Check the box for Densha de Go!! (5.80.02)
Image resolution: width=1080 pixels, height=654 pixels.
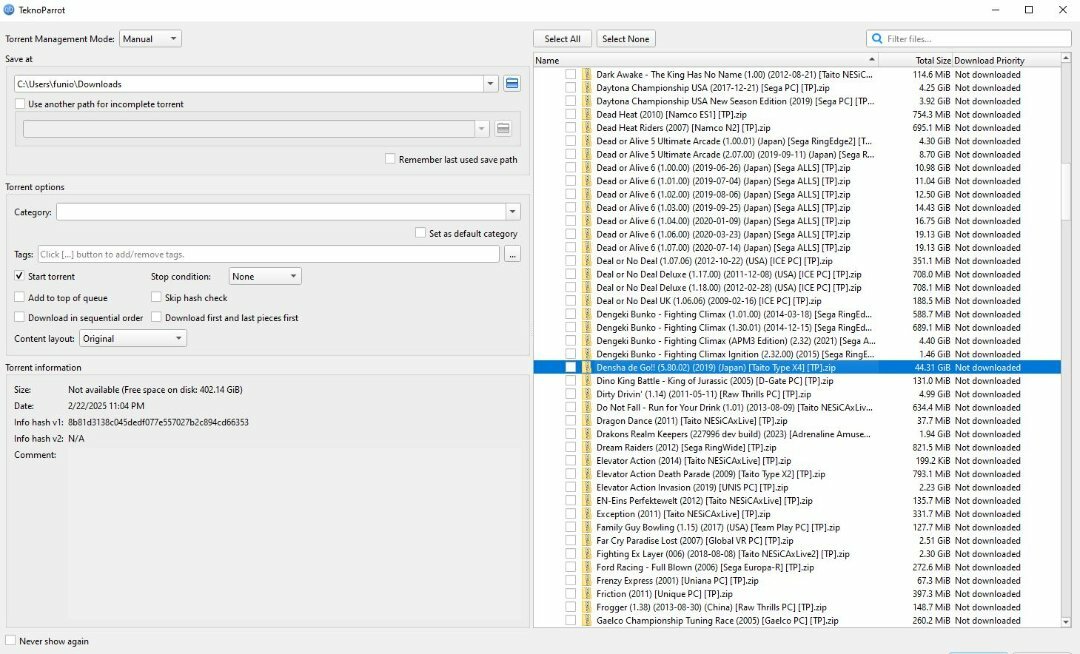[x=570, y=368]
